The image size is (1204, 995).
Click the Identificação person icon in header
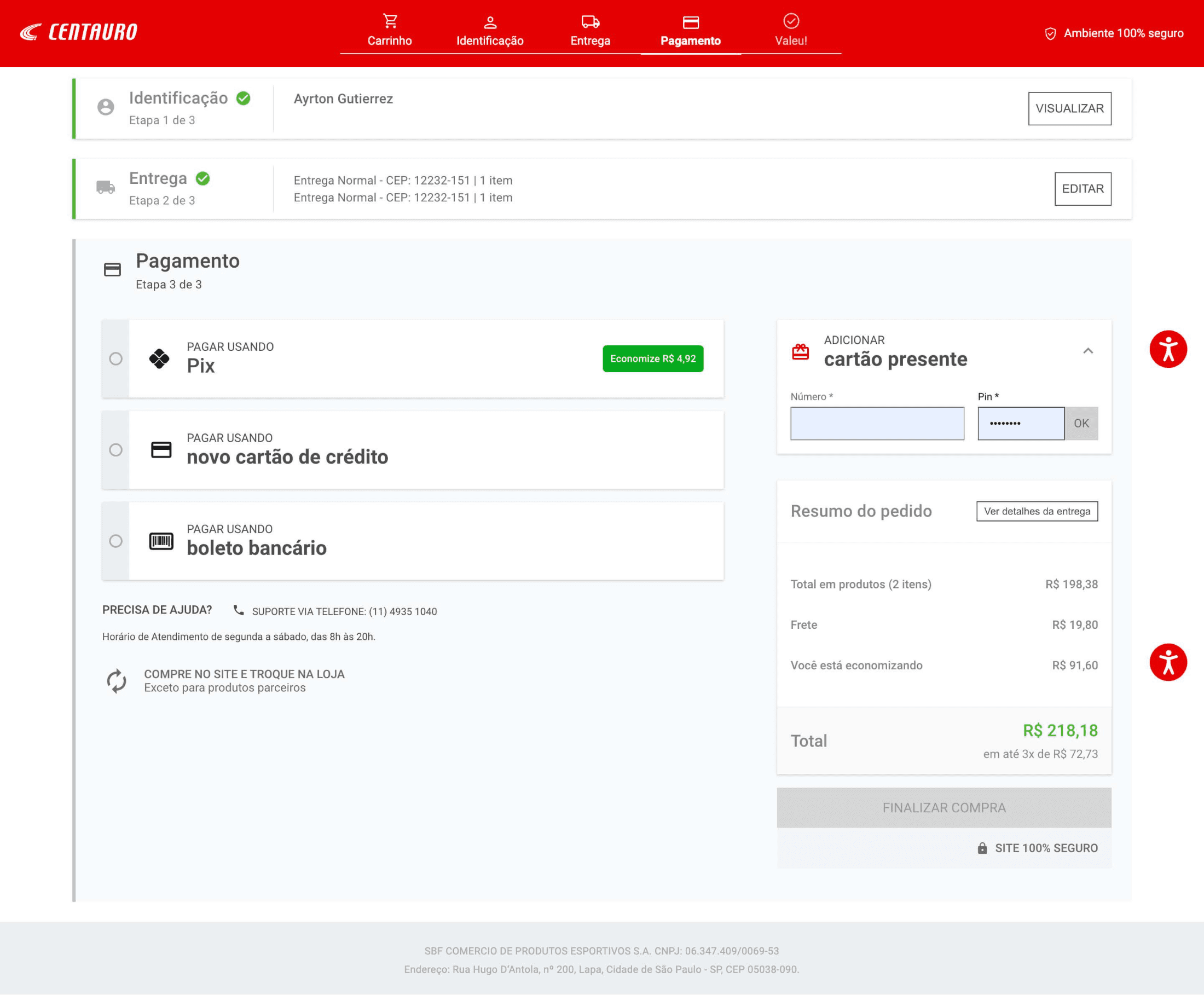490,22
